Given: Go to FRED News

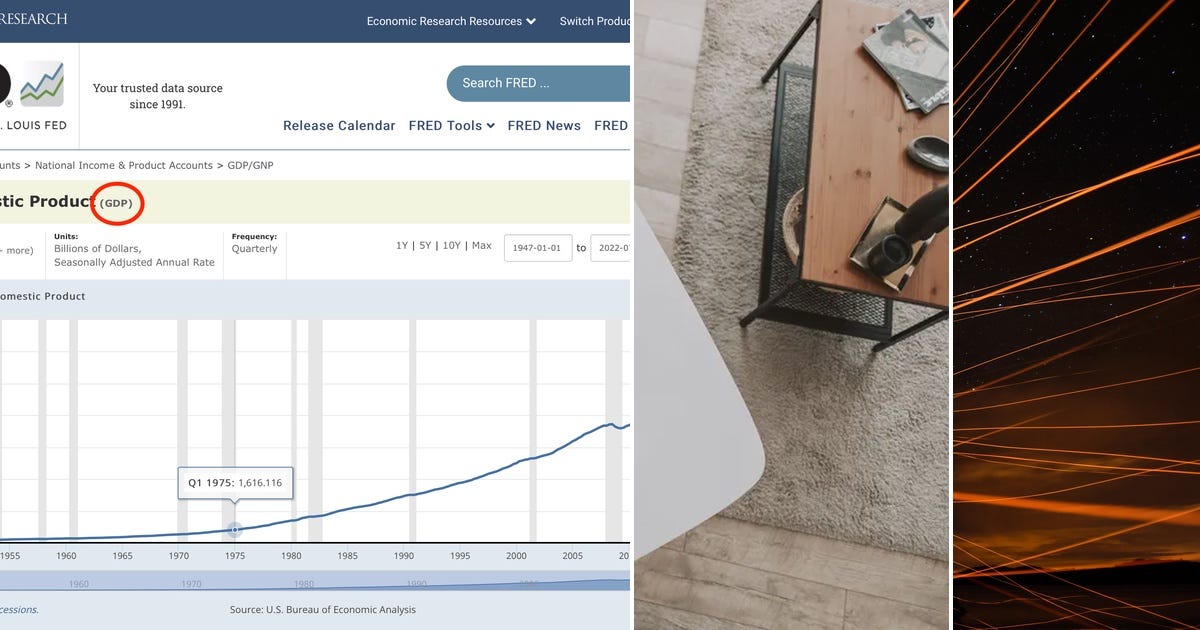Looking at the screenshot, I should pyautogui.click(x=544, y=126).
